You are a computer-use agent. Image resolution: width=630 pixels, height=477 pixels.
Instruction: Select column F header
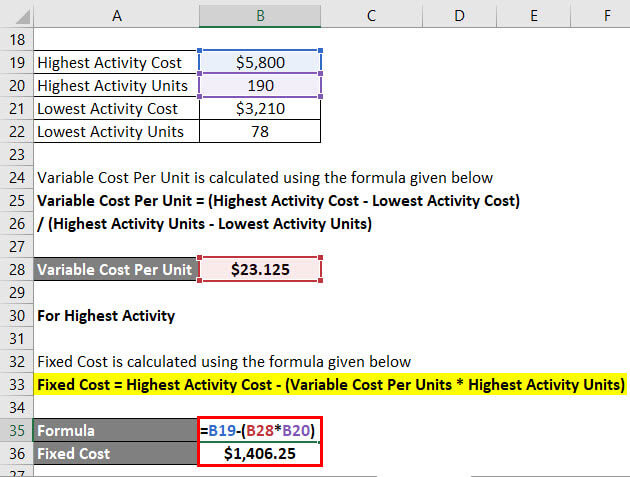600,16
